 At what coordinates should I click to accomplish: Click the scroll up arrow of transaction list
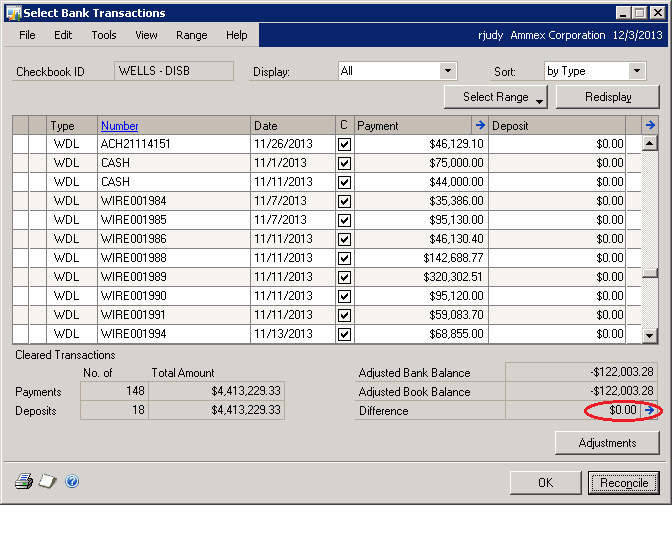pos(650,143)
